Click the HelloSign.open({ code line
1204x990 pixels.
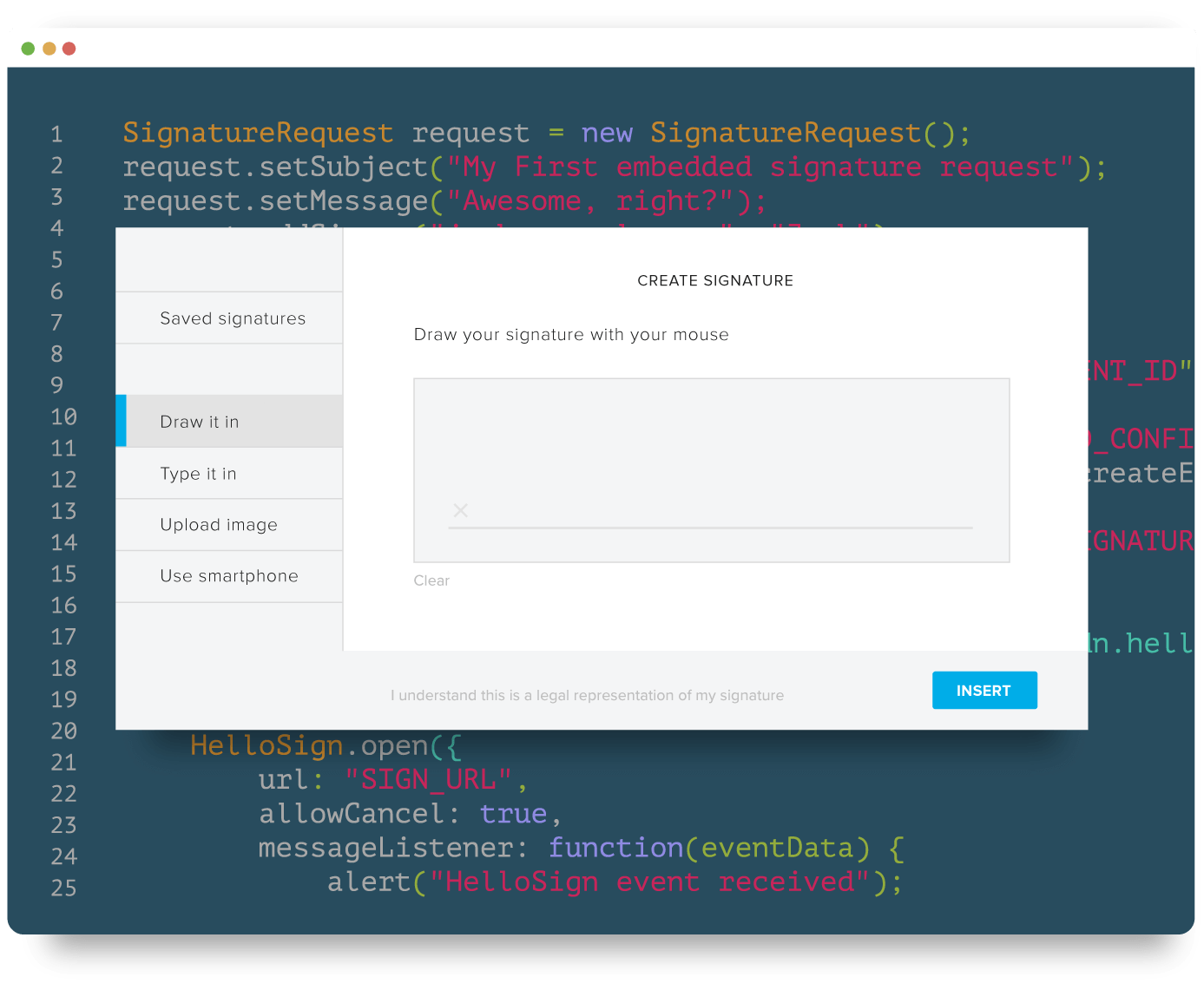point(326,746)
